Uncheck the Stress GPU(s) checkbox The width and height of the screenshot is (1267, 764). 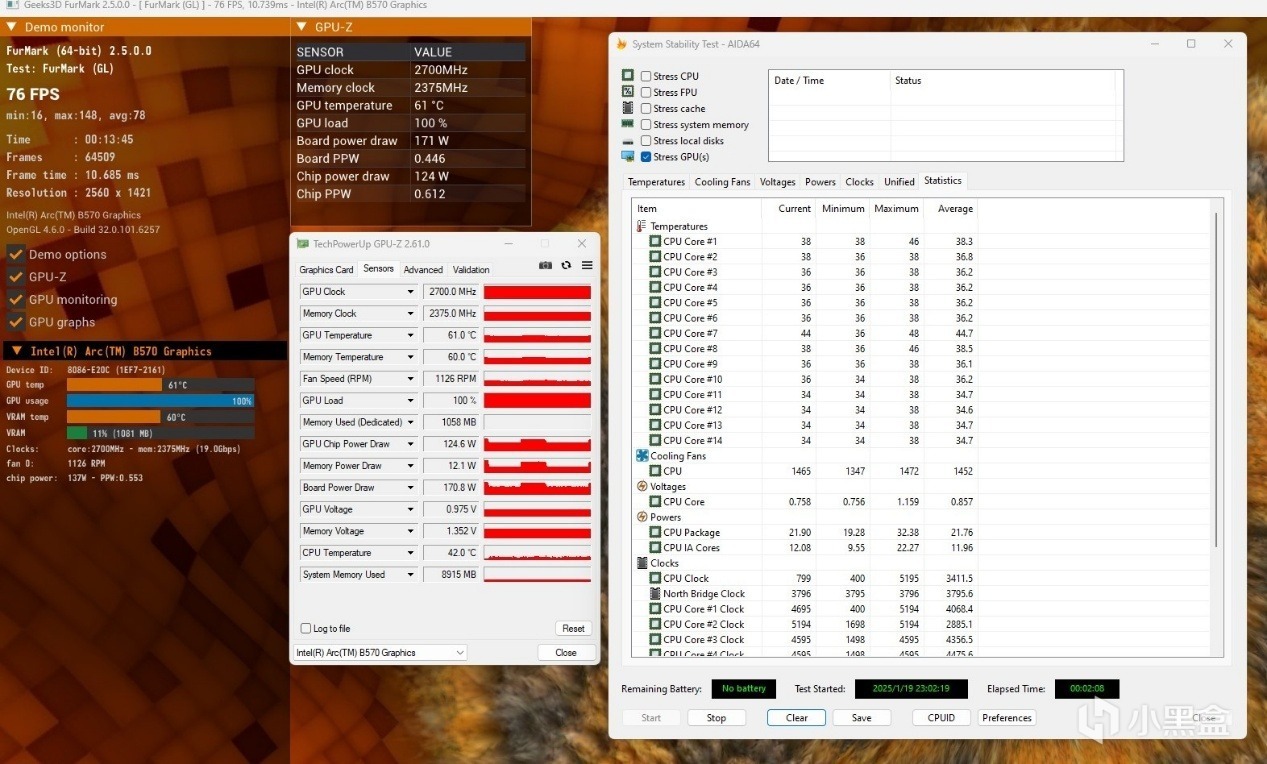click(x=646, y=157)
